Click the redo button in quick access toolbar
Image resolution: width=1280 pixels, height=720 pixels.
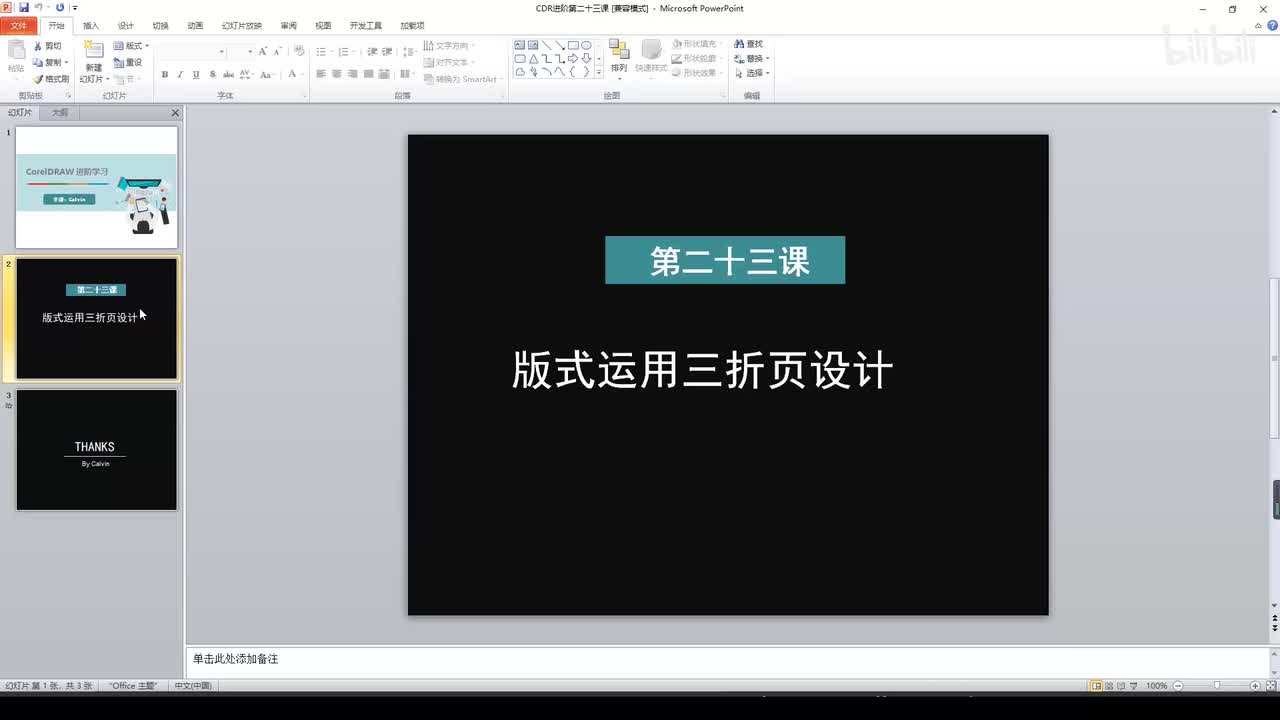point(60,7)
